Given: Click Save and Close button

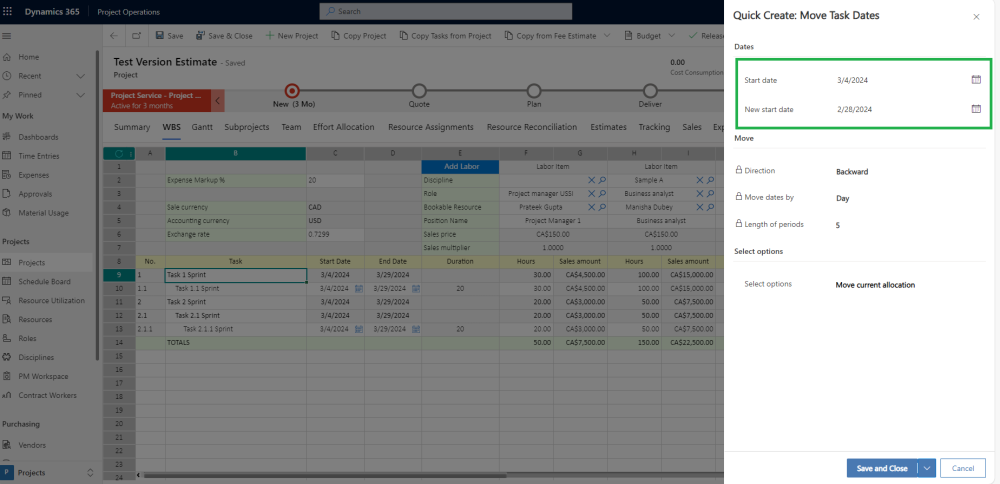Looking at the screenshot, I should point(882,468).
